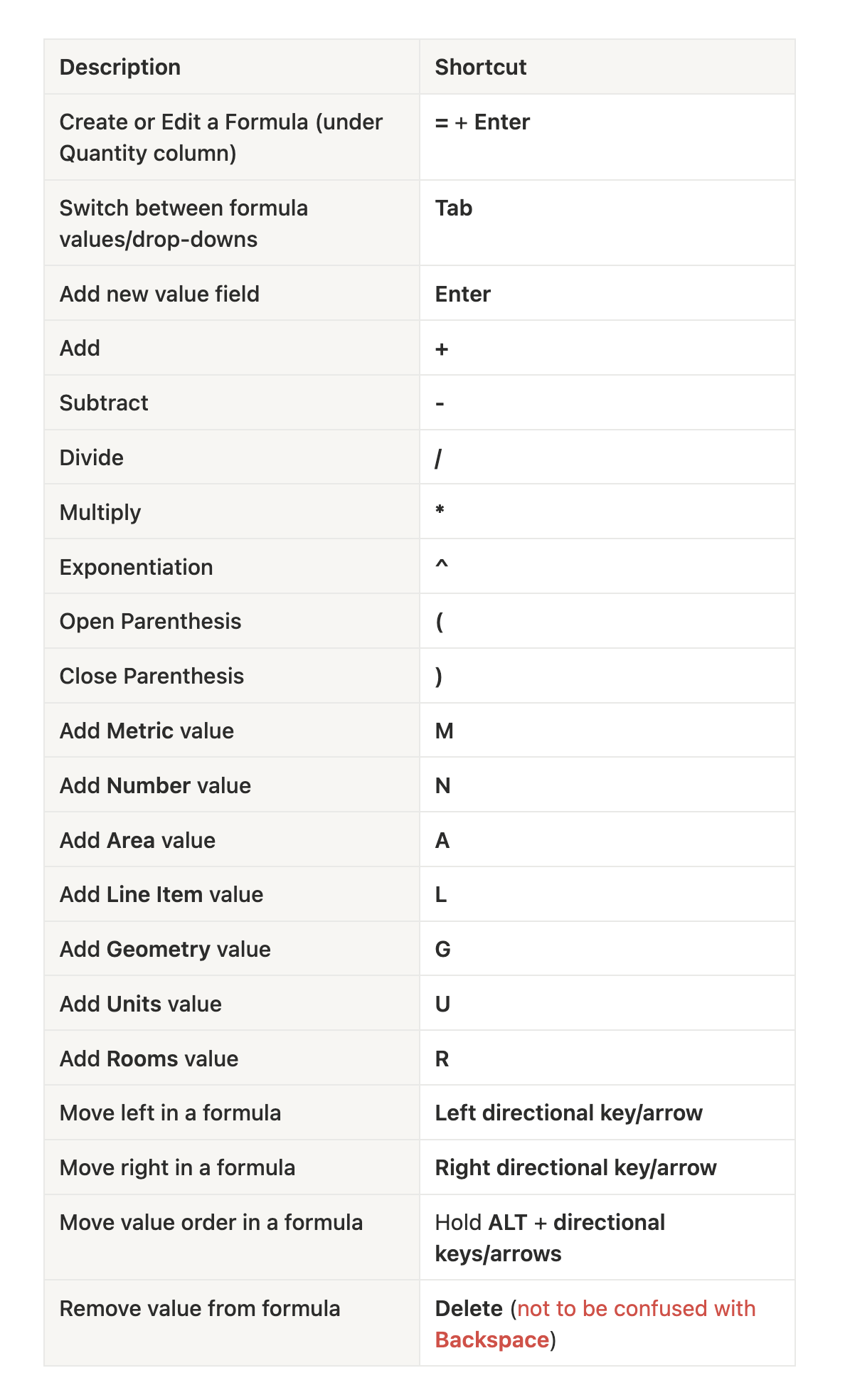Click the "Switch between formula values/drop-downs" description

coord(184,223)
